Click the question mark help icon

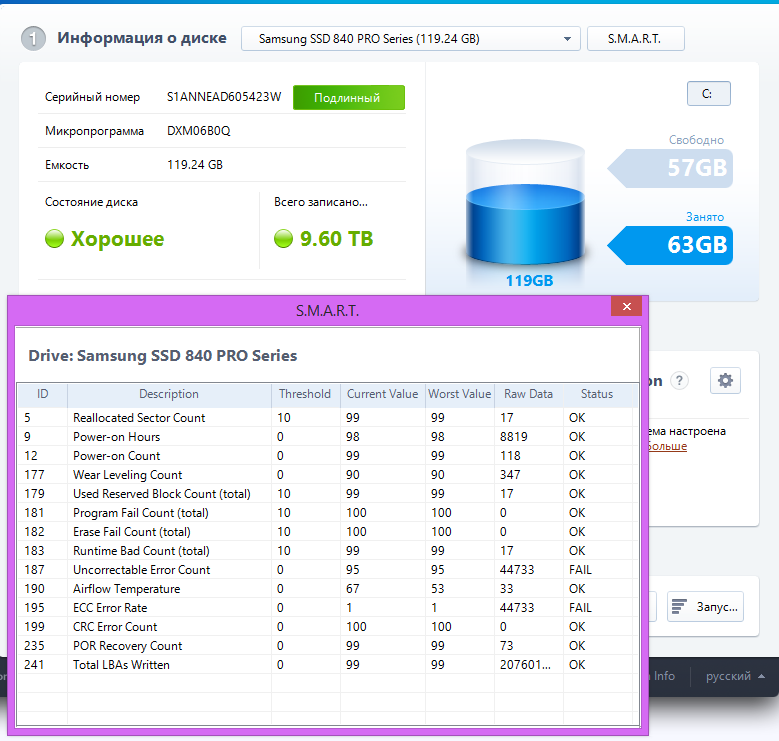coord(680,381)
